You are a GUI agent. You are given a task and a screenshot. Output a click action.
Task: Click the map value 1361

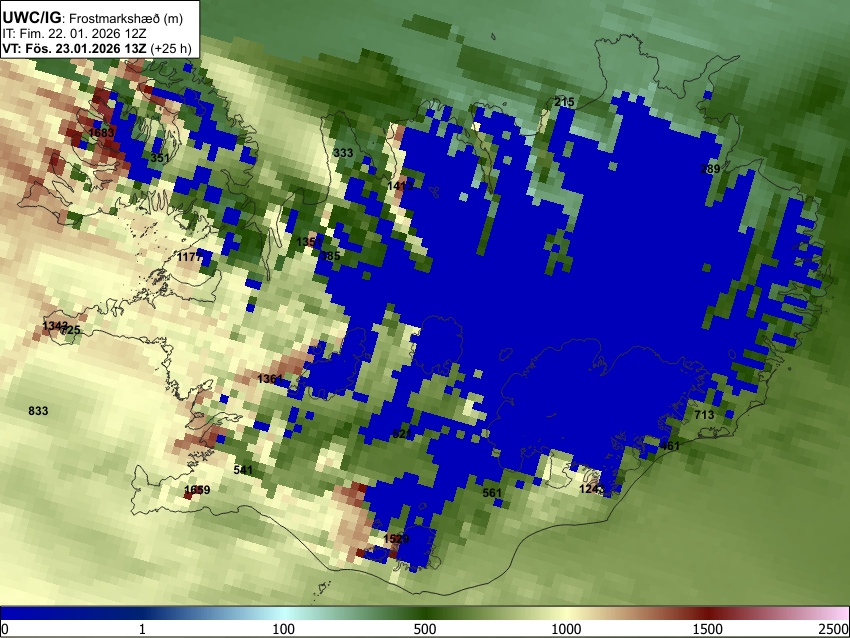pyautogui.click(x=270, y=378)
